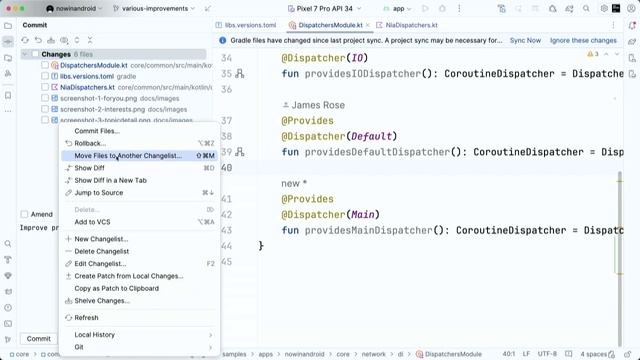Screen dimensions: 640x360
Task: Click the Run app play icon
Action: (425, 9)
